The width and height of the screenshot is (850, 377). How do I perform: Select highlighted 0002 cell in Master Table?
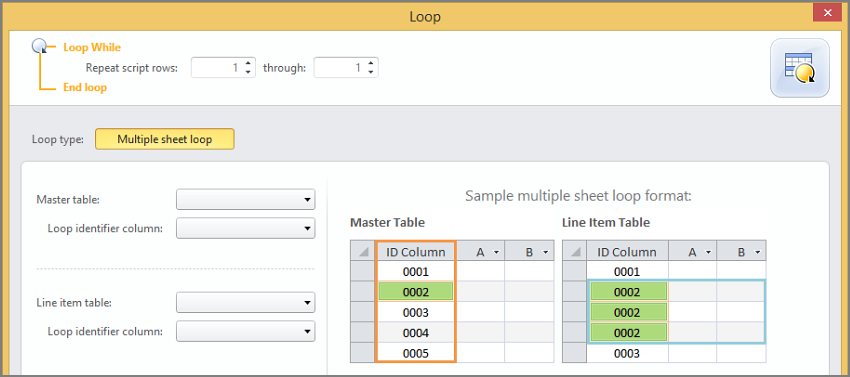[416, 292]
